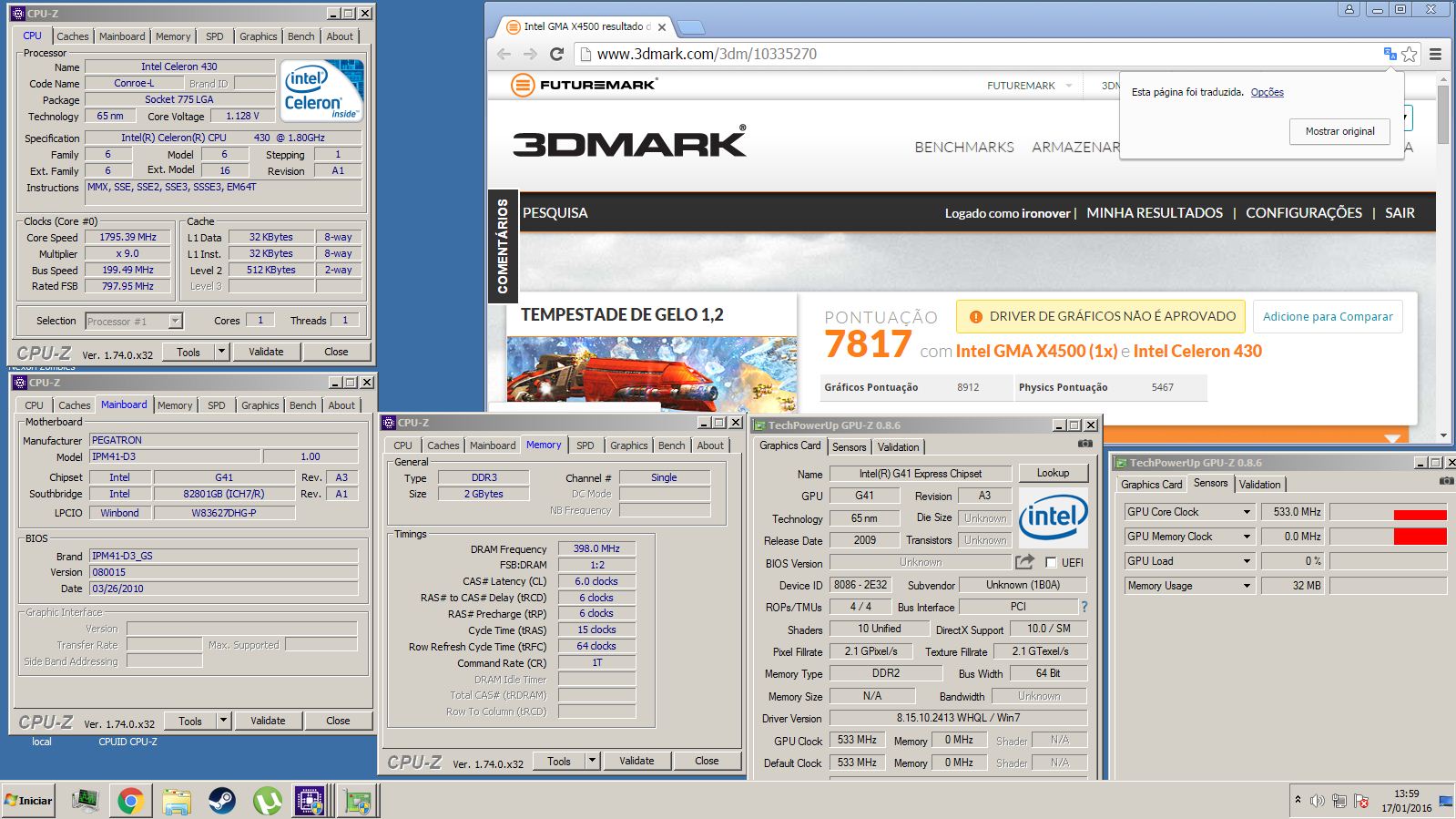The height and width of the screenshot is (819, 1456).
Task: Click the Bus Interface question mark
Action: (x=1084, y=607)
